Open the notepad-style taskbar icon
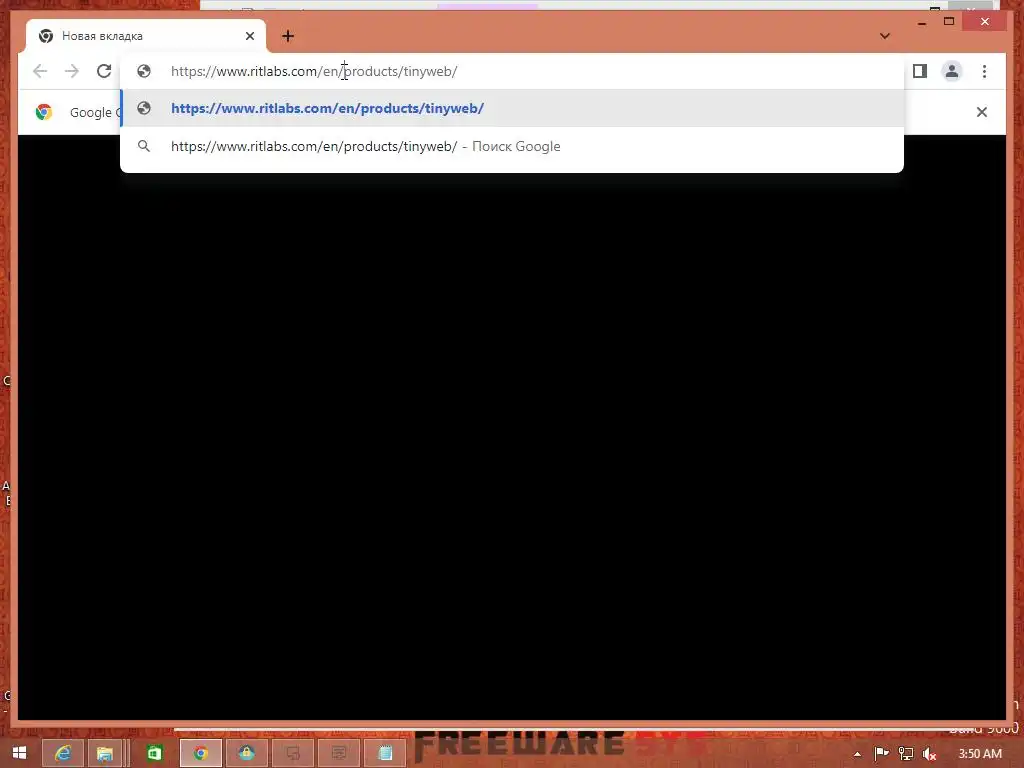 [385, 754]
